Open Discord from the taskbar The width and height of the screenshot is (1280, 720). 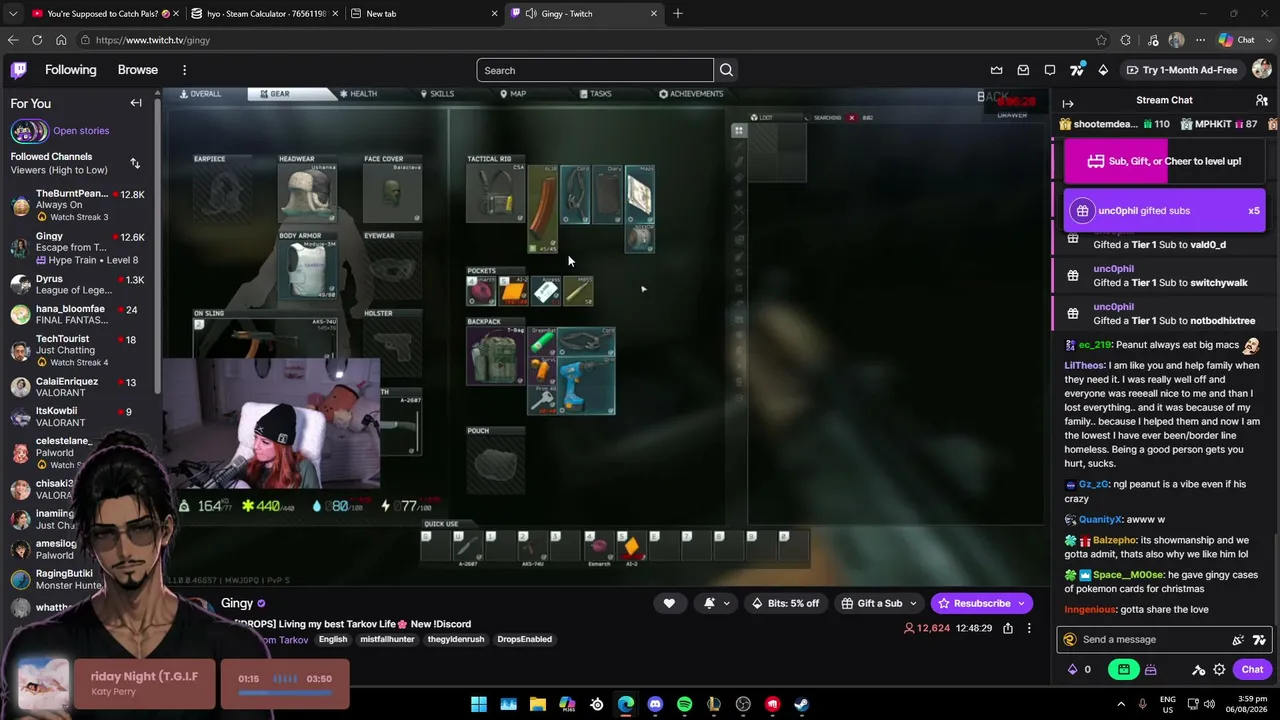[x=655, y=704]
